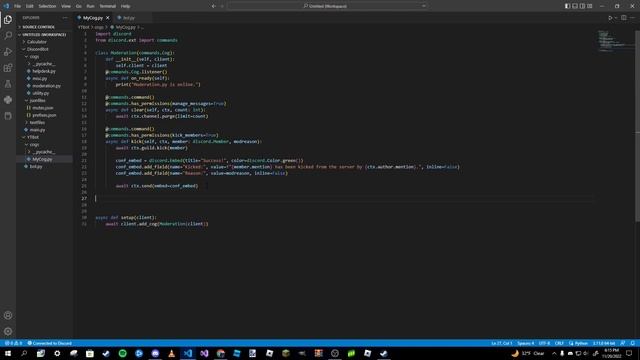The width and height of the screenshot is (640, 360).
Task: Open the Manage gear in activity bar
Action: coord(8,331)
